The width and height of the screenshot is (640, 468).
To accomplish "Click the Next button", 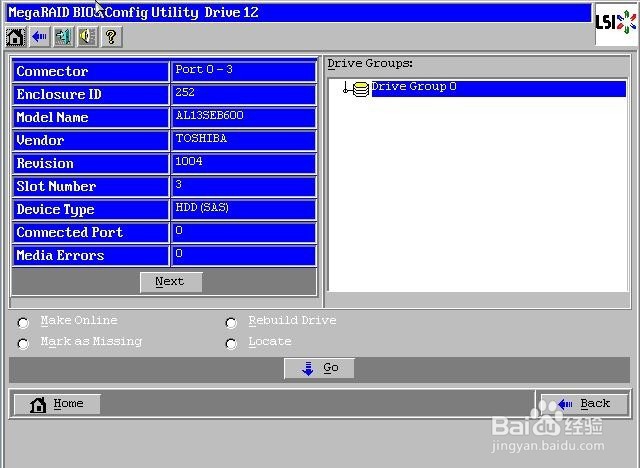I will (x=171, y=282).
